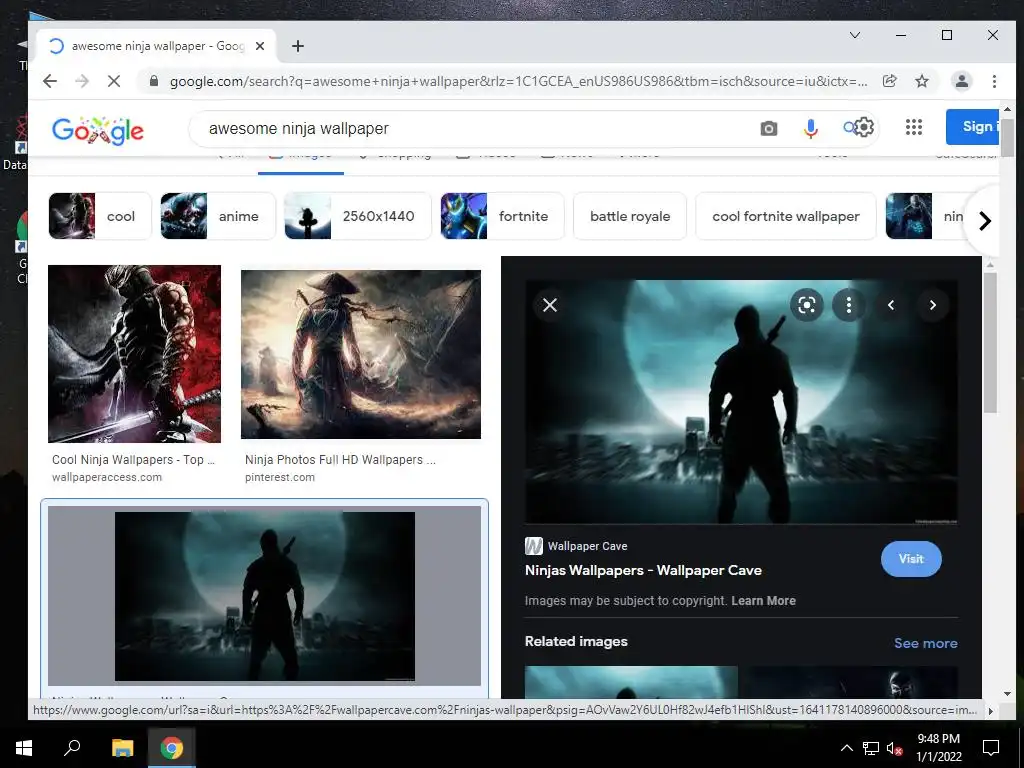Open the Chrome profile icon
This screenshot has height=768, width=1024.
pos(961,81)
